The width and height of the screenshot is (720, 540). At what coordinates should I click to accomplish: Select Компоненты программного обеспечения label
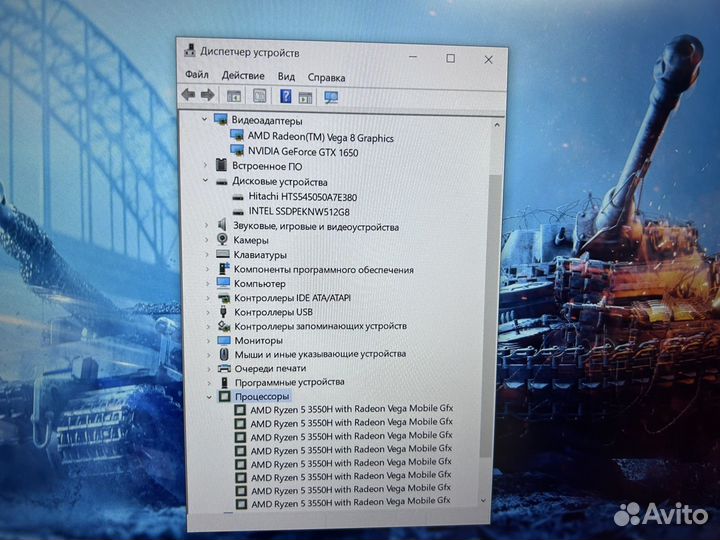[324, 270]
